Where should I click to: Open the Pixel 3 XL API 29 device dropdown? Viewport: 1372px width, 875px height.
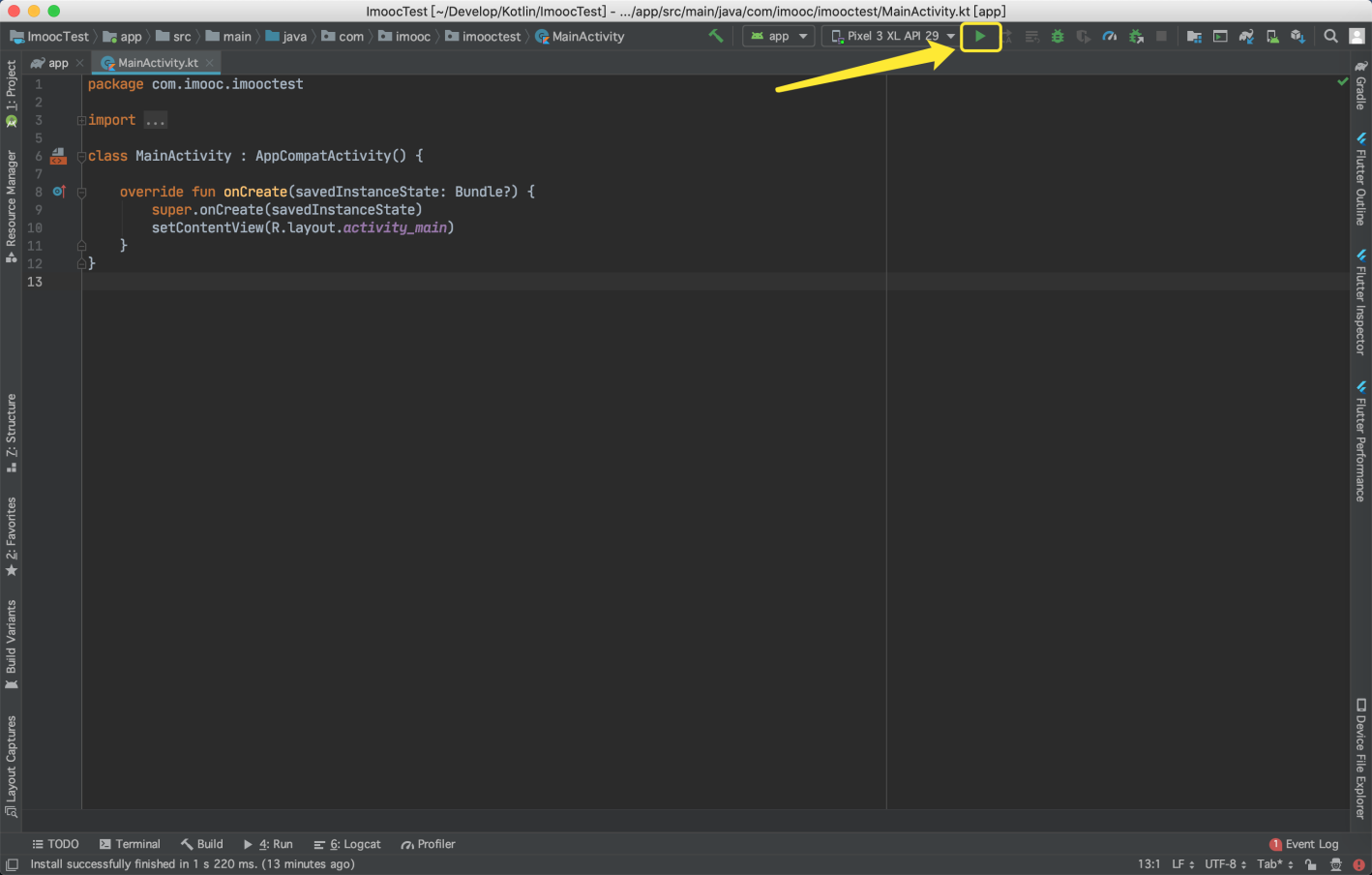coord(893,36)
